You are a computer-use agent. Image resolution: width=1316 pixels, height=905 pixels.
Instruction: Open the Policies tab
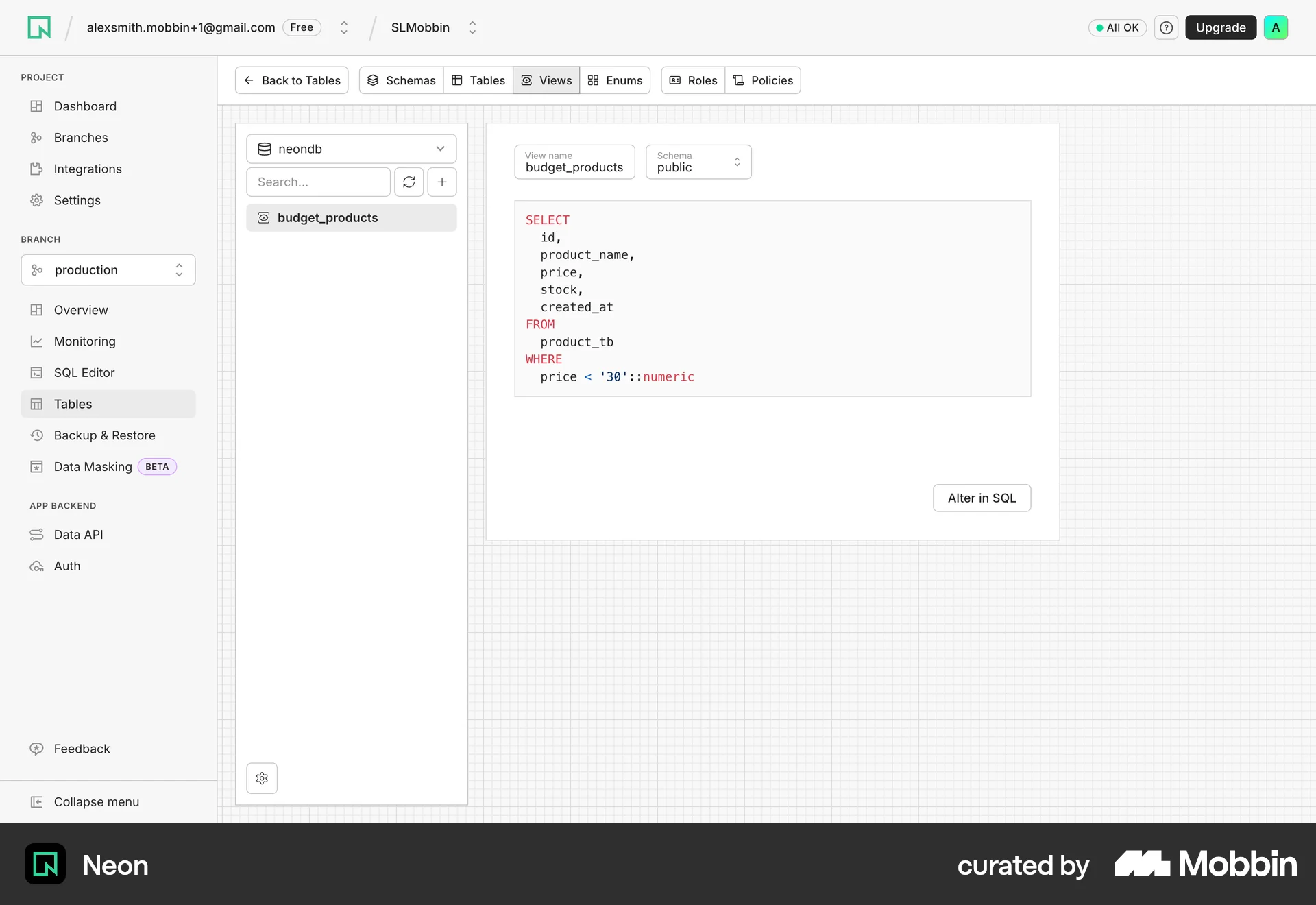pyautogui.click(x=763, y=80)
